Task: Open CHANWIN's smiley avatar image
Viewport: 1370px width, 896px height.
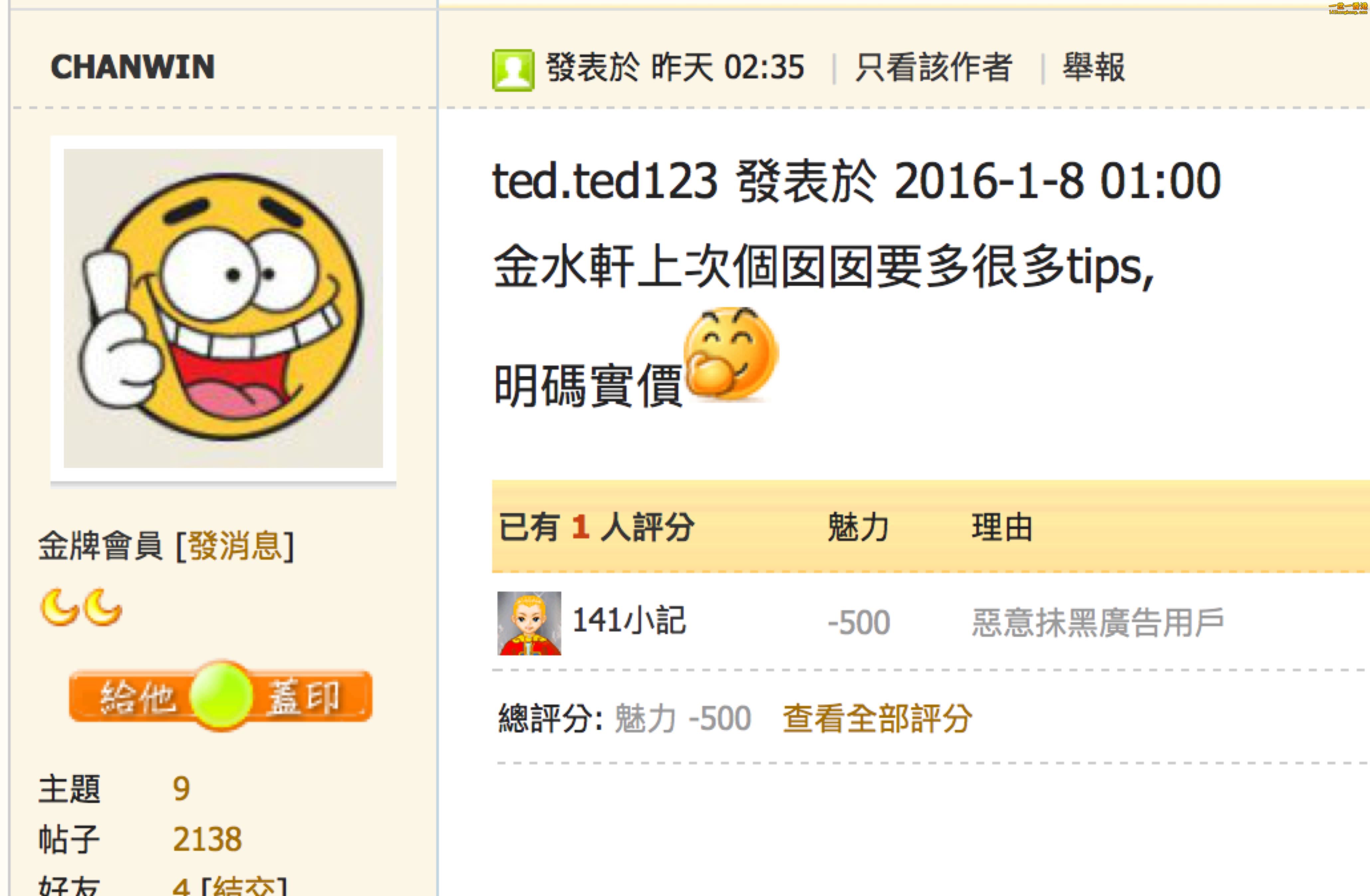Action: tap(223, 308)
